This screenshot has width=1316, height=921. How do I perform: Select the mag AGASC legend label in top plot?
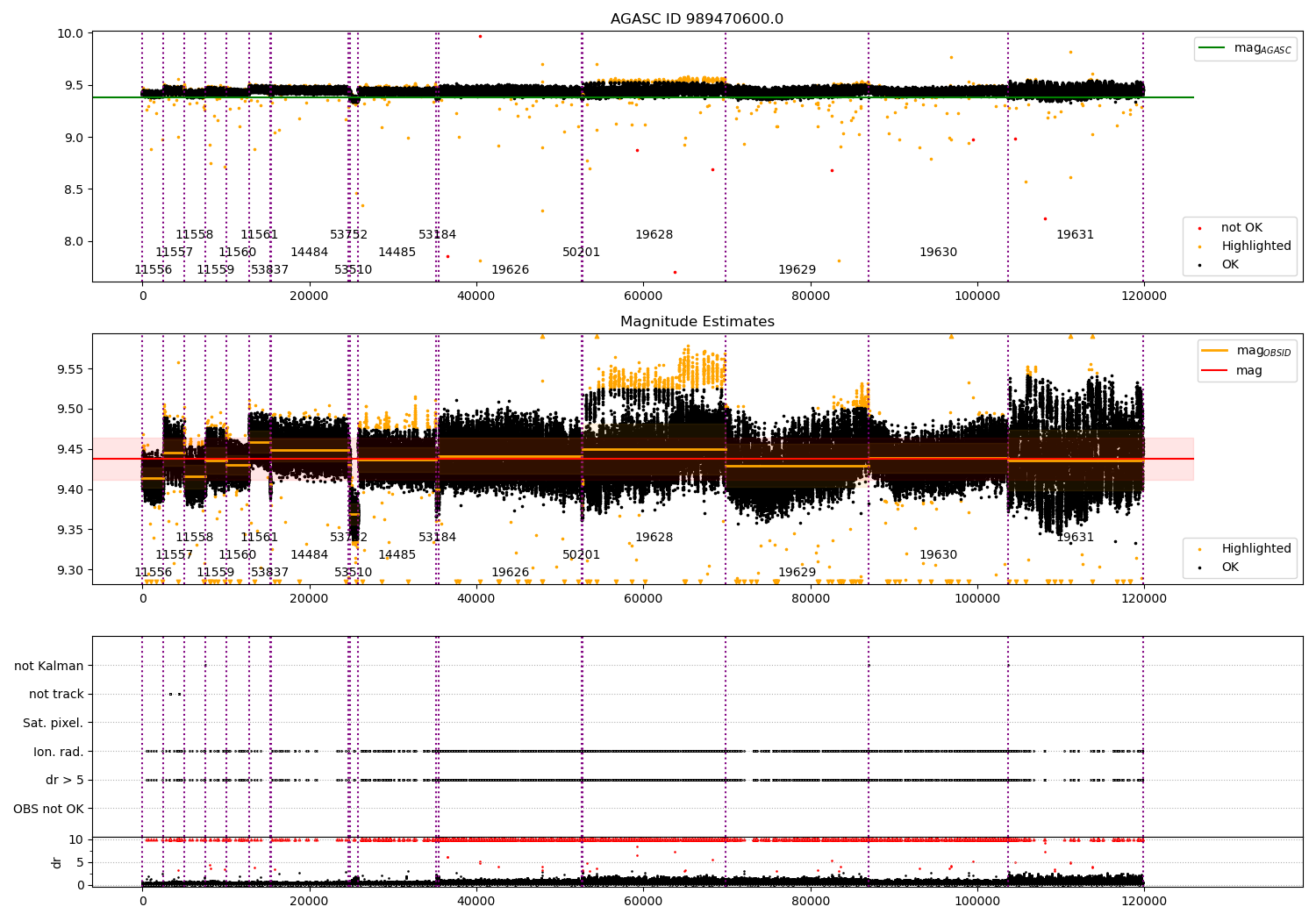(x=1262, y=48)
